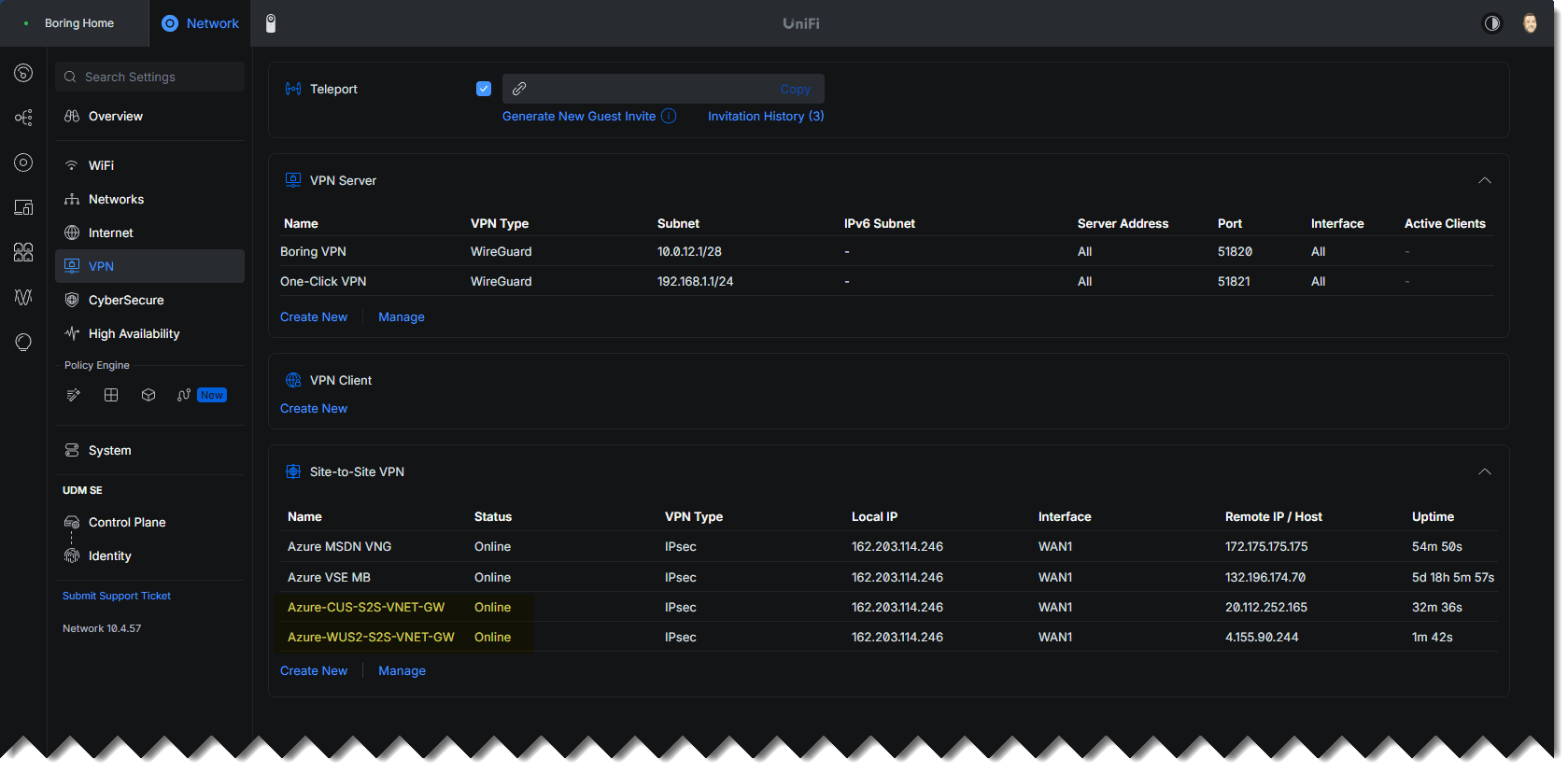This screenshot has width=1568, height=773.
Task: Open the WiFi settings page
Action: click(149, 165)
